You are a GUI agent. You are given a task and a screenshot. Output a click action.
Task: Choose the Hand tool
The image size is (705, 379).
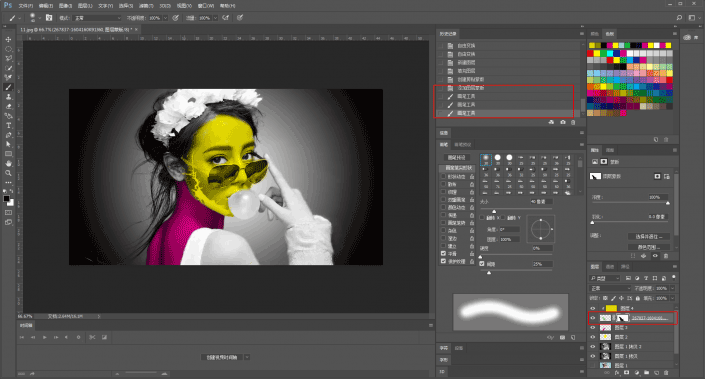click(x=8, y=164)
